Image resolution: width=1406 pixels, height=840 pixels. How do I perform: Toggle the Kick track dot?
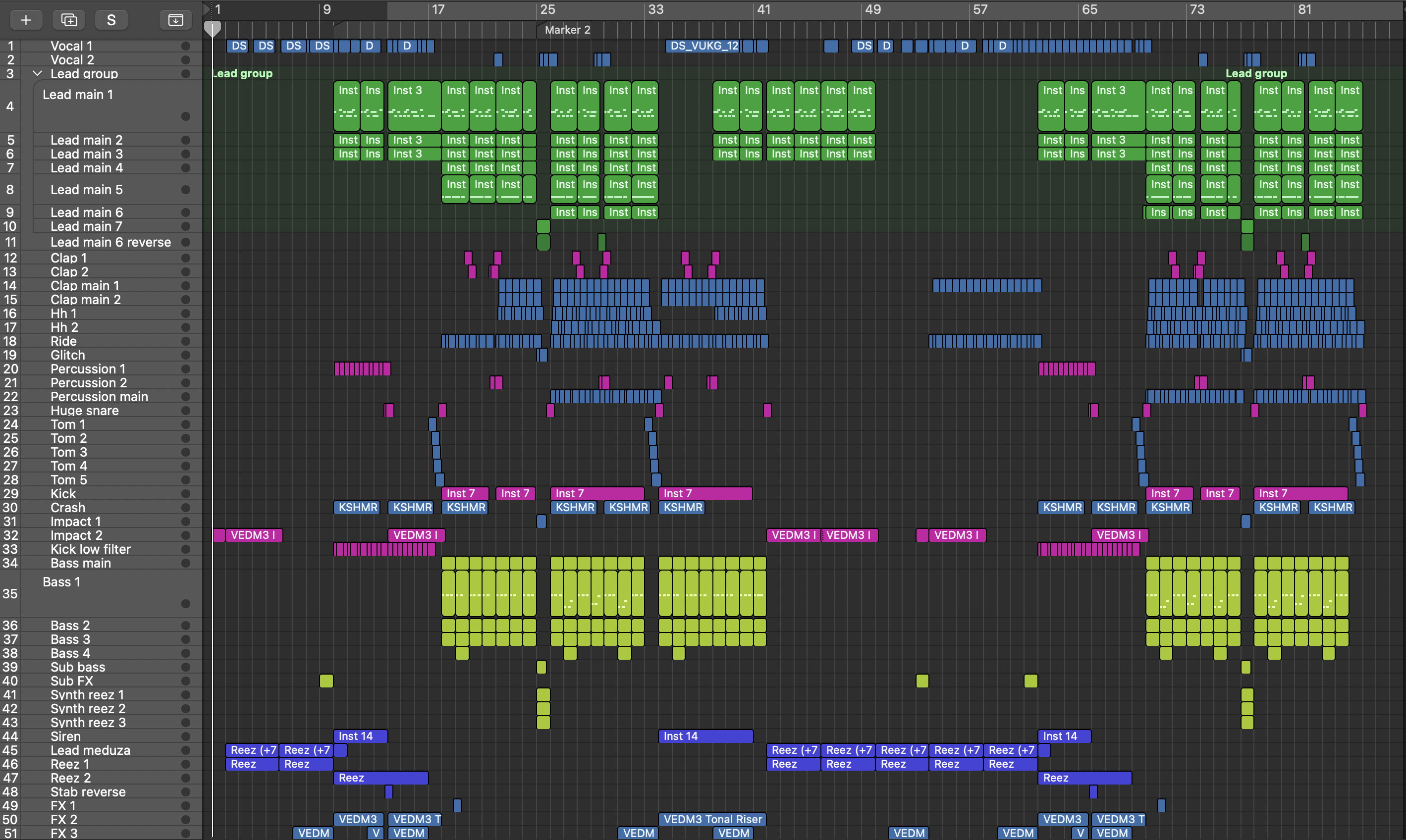click(185, 494)
